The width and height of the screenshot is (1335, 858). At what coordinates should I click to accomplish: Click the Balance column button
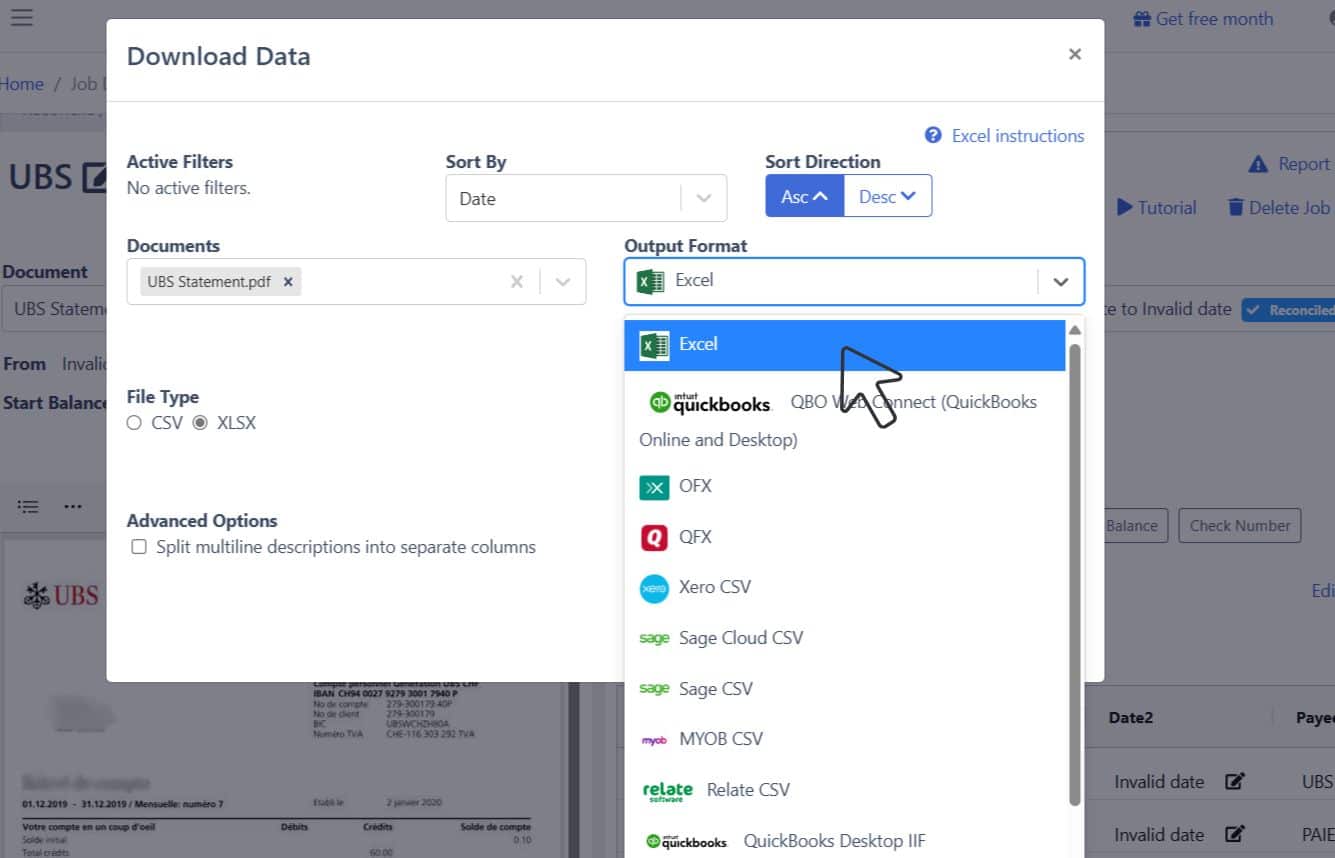pos(1132,526)
